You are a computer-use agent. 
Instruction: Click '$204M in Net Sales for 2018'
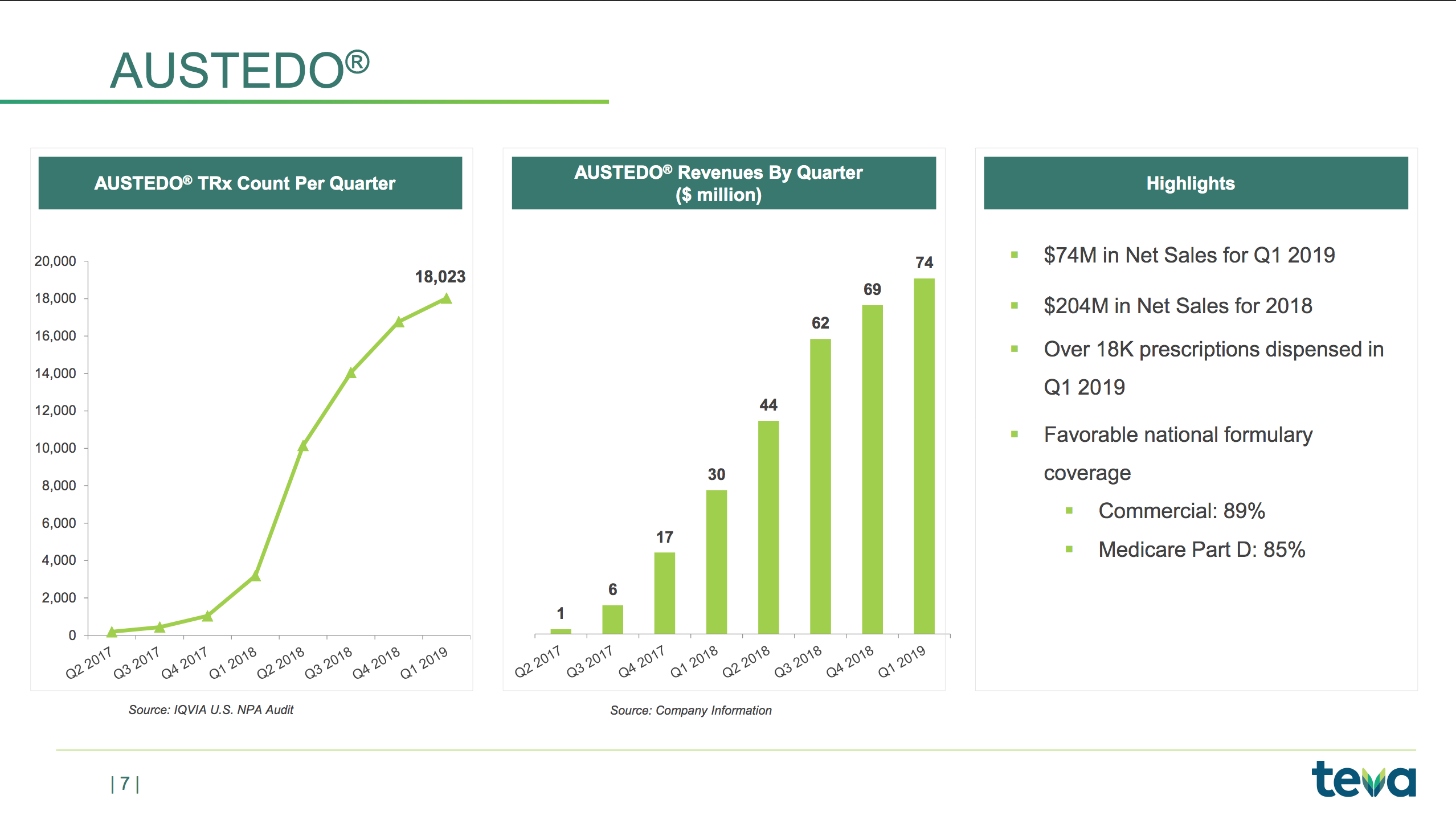[x=1177, y=306]
